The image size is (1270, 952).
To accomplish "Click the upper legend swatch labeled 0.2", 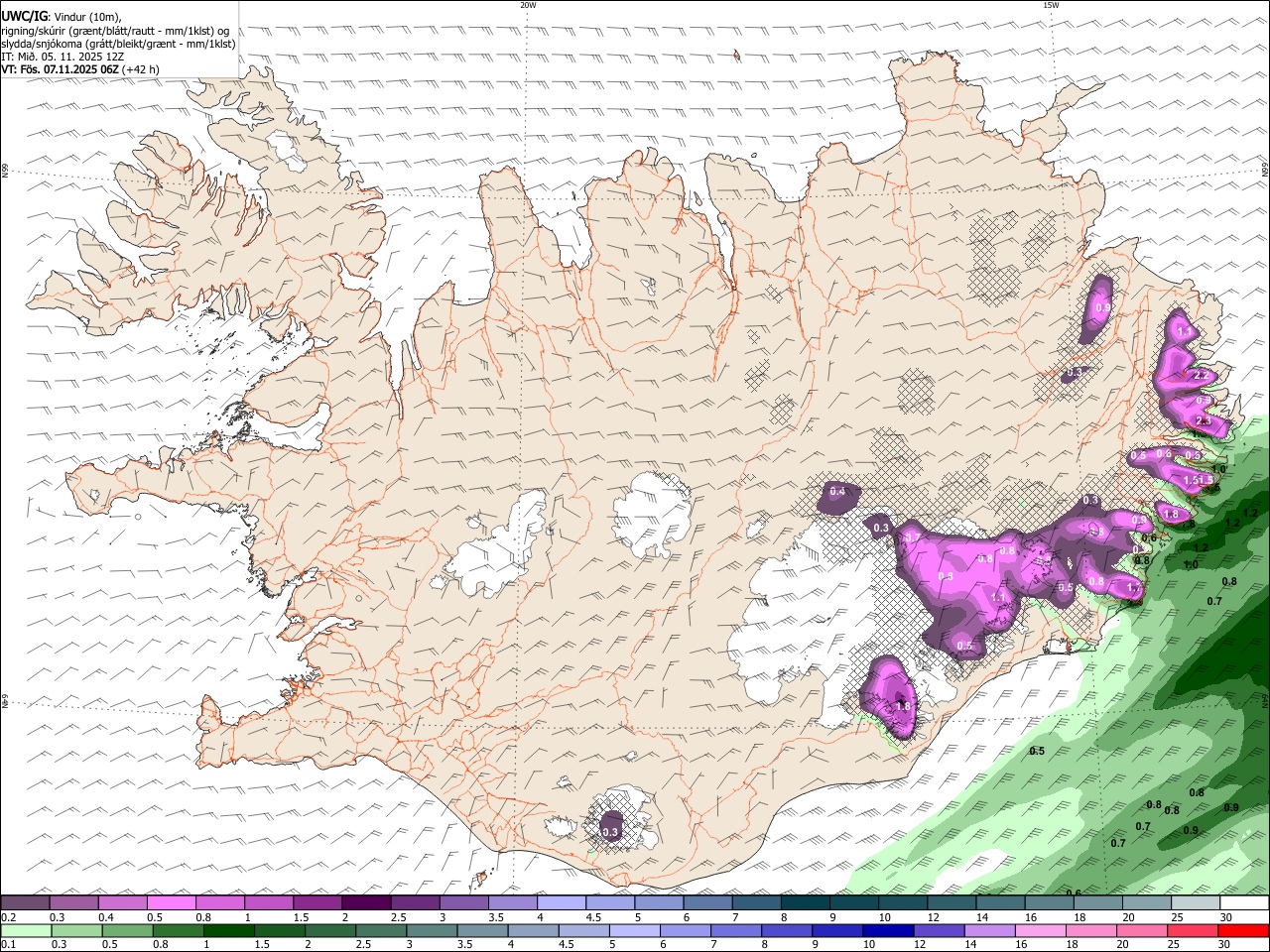I will pos(26,902).
